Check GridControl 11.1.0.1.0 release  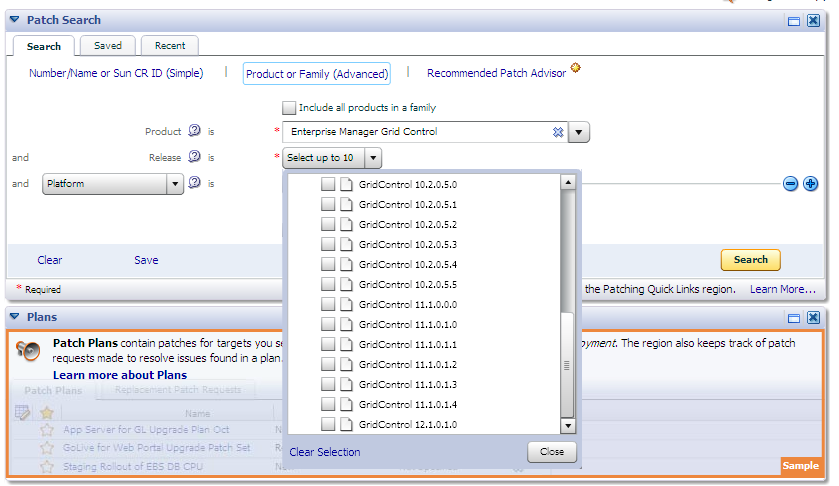(328, 324)
